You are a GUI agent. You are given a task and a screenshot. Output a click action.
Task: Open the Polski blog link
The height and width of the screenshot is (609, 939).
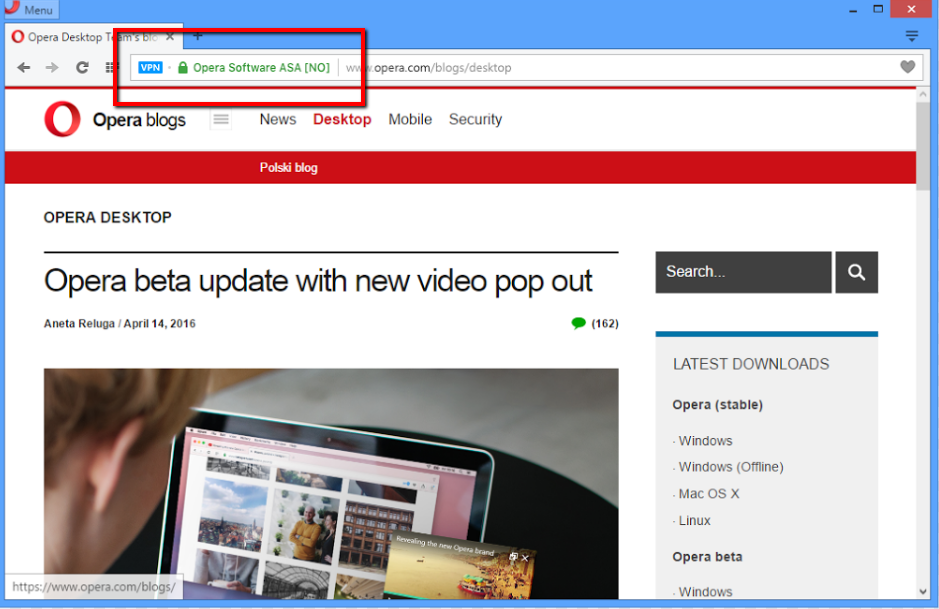(x=289, y=168)
